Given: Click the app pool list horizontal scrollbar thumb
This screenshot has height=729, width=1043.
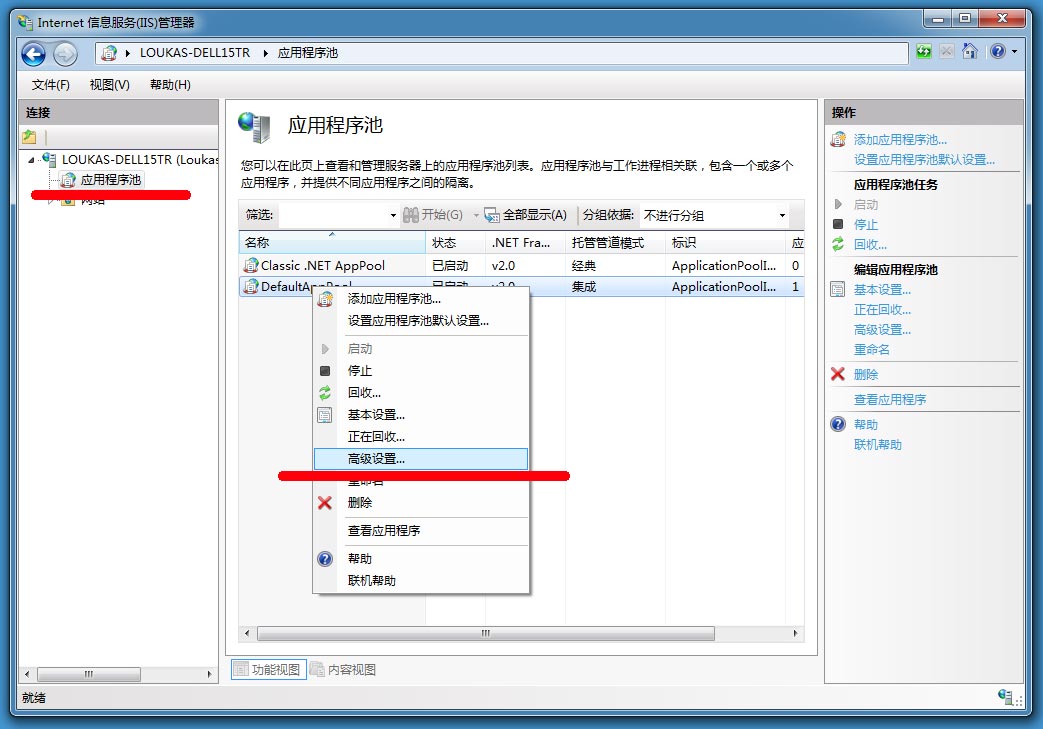Looking at the screenshot, I should click(486, 633).
